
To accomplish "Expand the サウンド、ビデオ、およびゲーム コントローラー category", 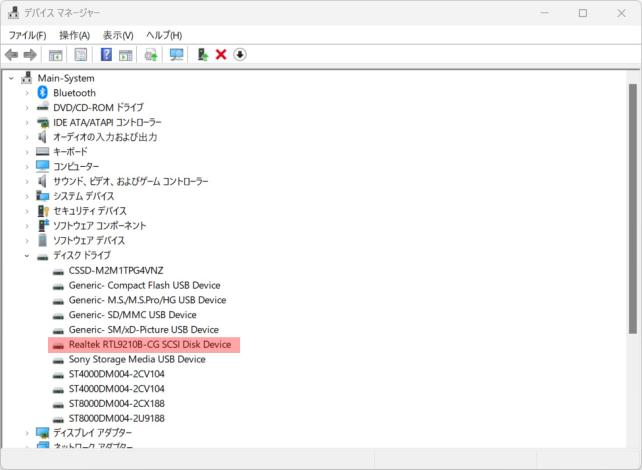I will 27,181.
